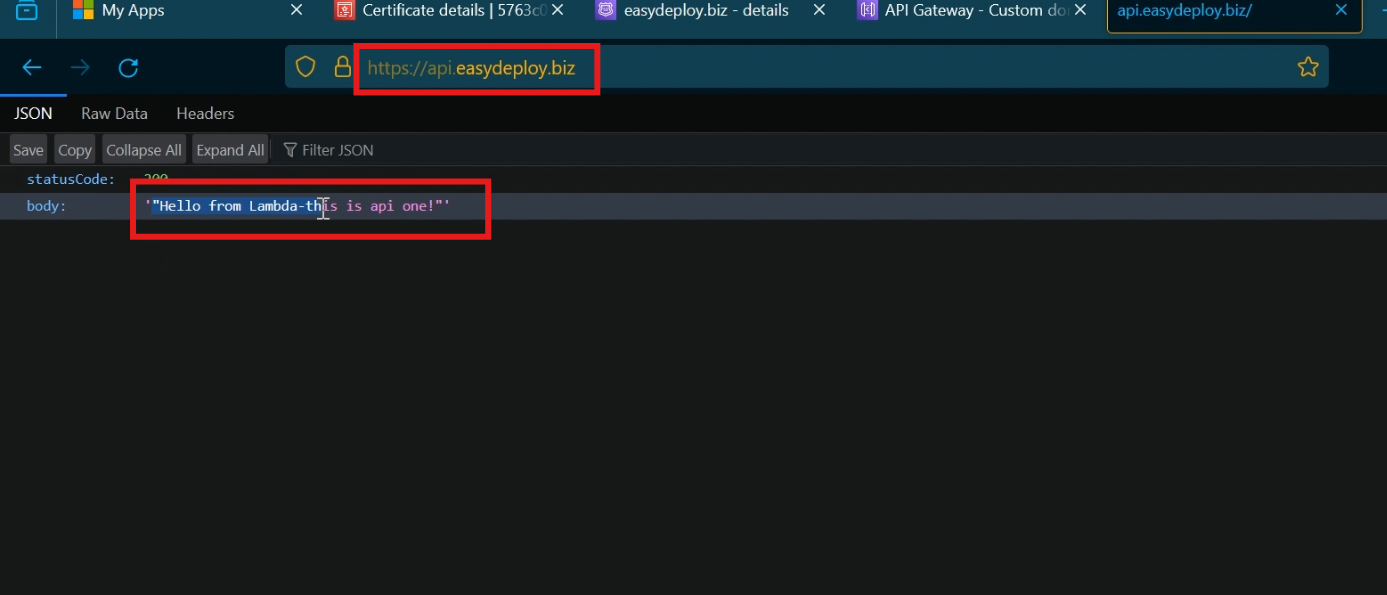
Task: Open the easydeploy.biz - details tab
Action: point(710,11)
